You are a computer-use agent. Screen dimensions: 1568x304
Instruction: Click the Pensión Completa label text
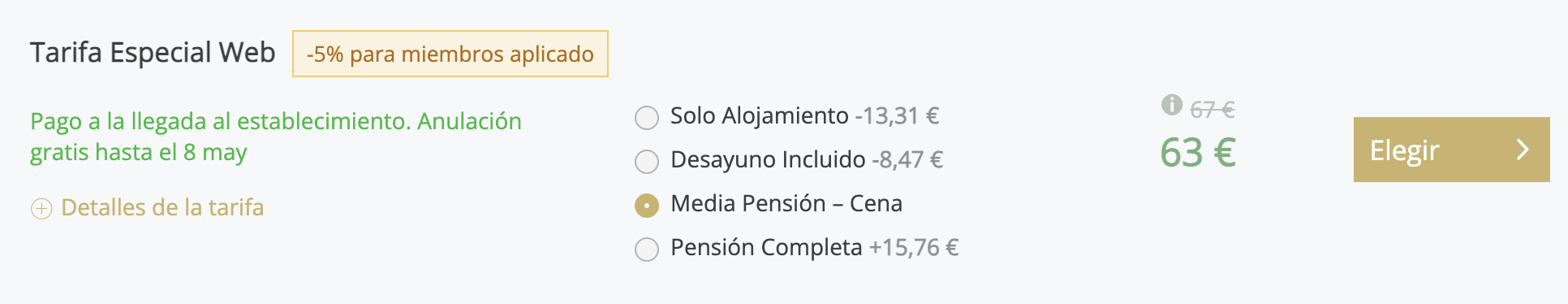tap(766, 247)
